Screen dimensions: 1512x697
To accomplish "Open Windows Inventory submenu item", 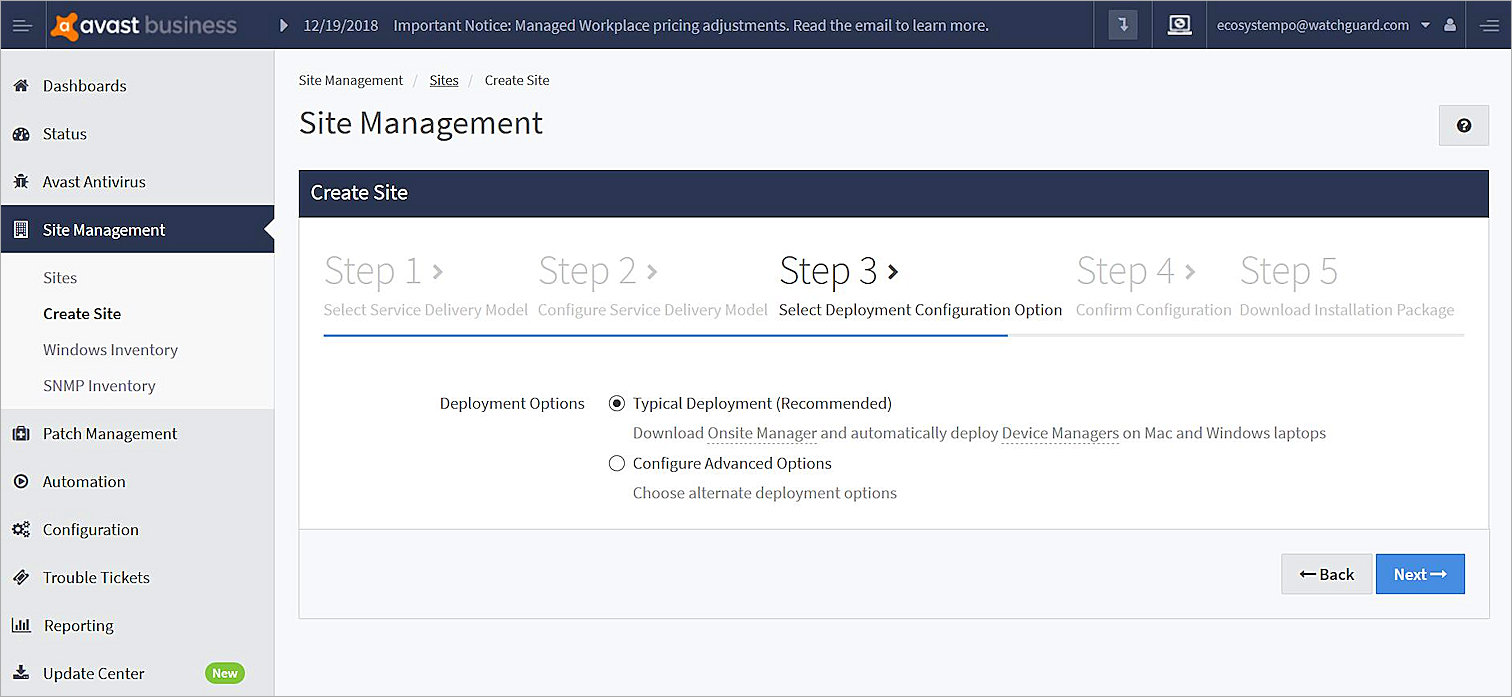I will 110,350.
